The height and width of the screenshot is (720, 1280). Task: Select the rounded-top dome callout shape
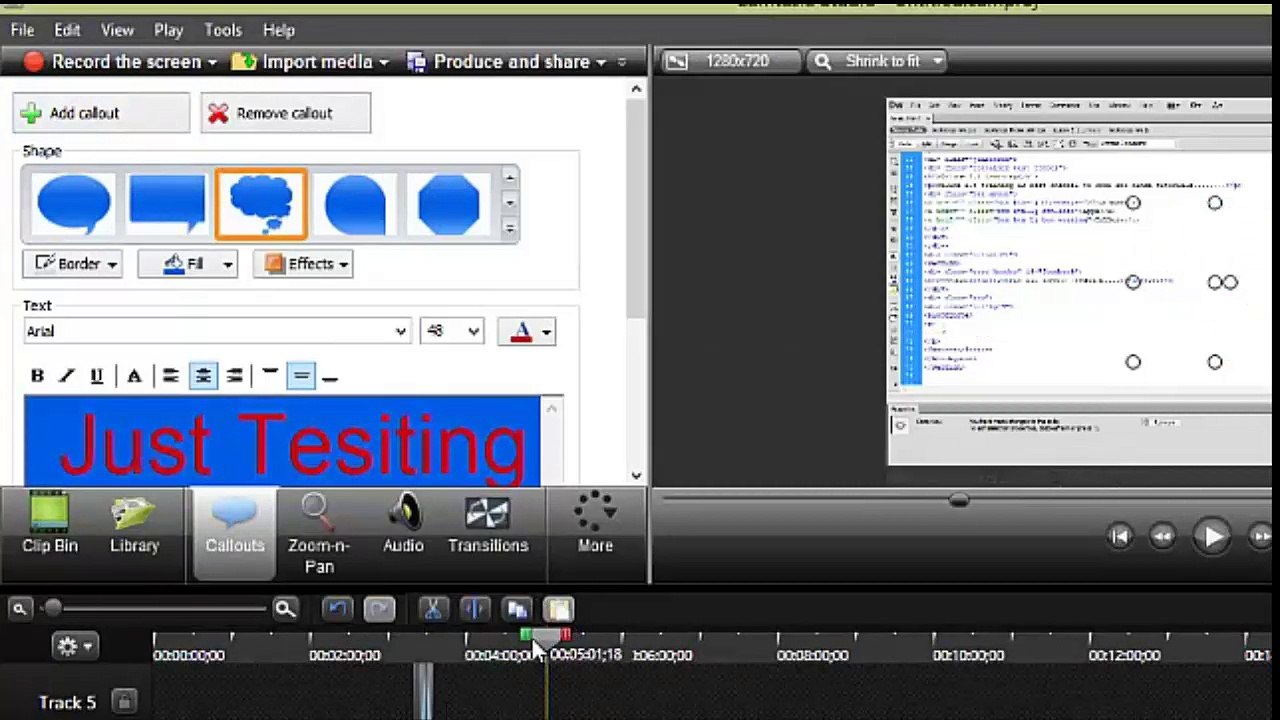(x=355, y=205)
